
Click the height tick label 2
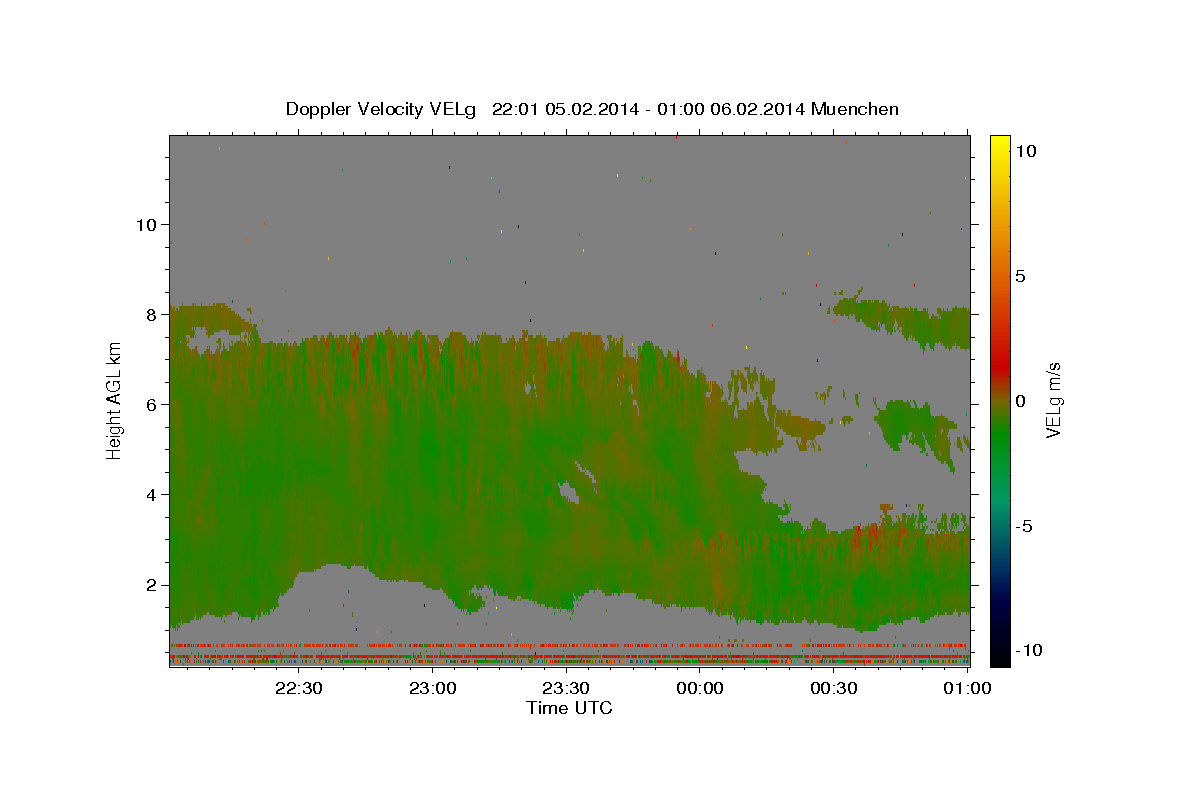pos(151,585)
